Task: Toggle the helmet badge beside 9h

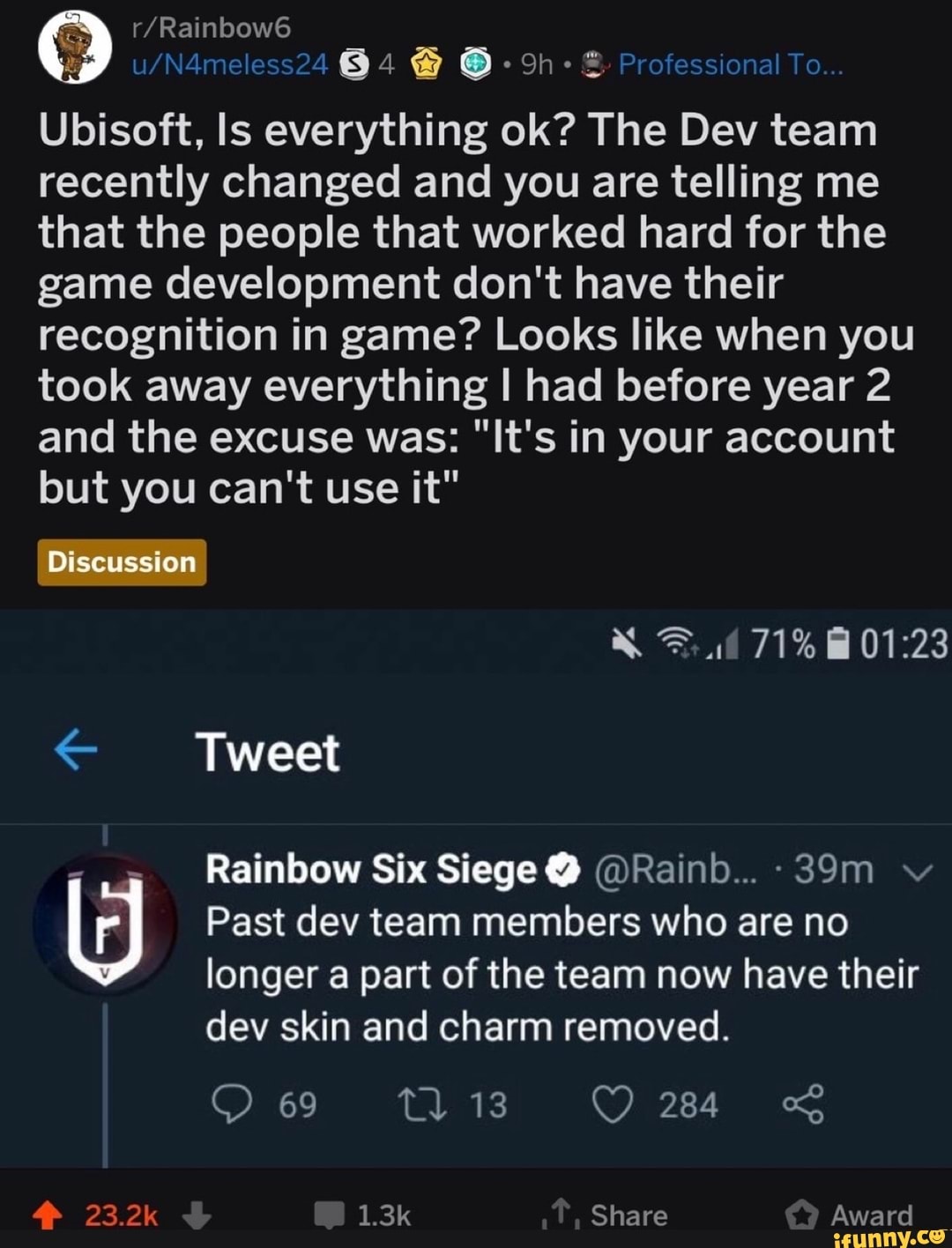Action: pos(593,63)
